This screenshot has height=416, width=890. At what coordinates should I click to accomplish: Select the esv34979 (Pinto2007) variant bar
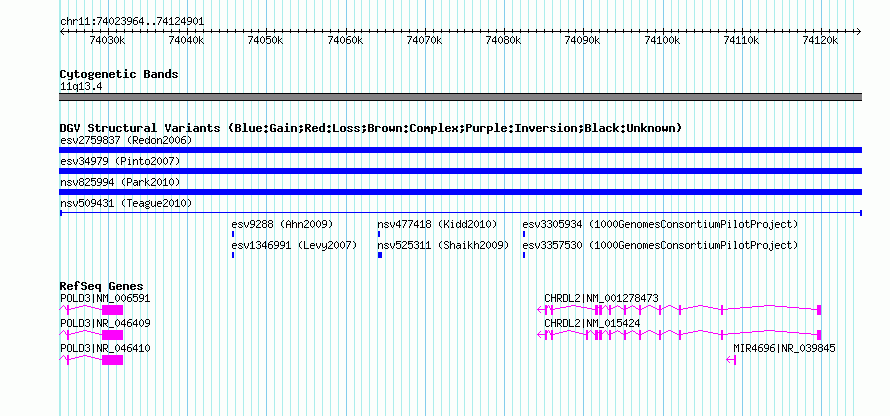pos(460,171)
